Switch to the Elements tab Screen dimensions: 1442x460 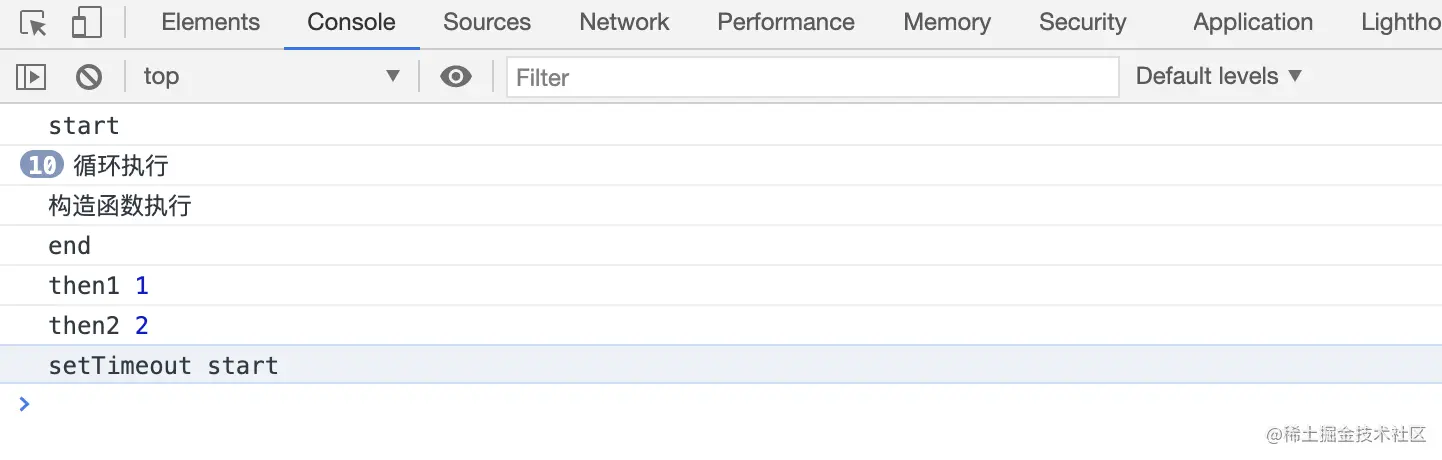tap(210, 22)
